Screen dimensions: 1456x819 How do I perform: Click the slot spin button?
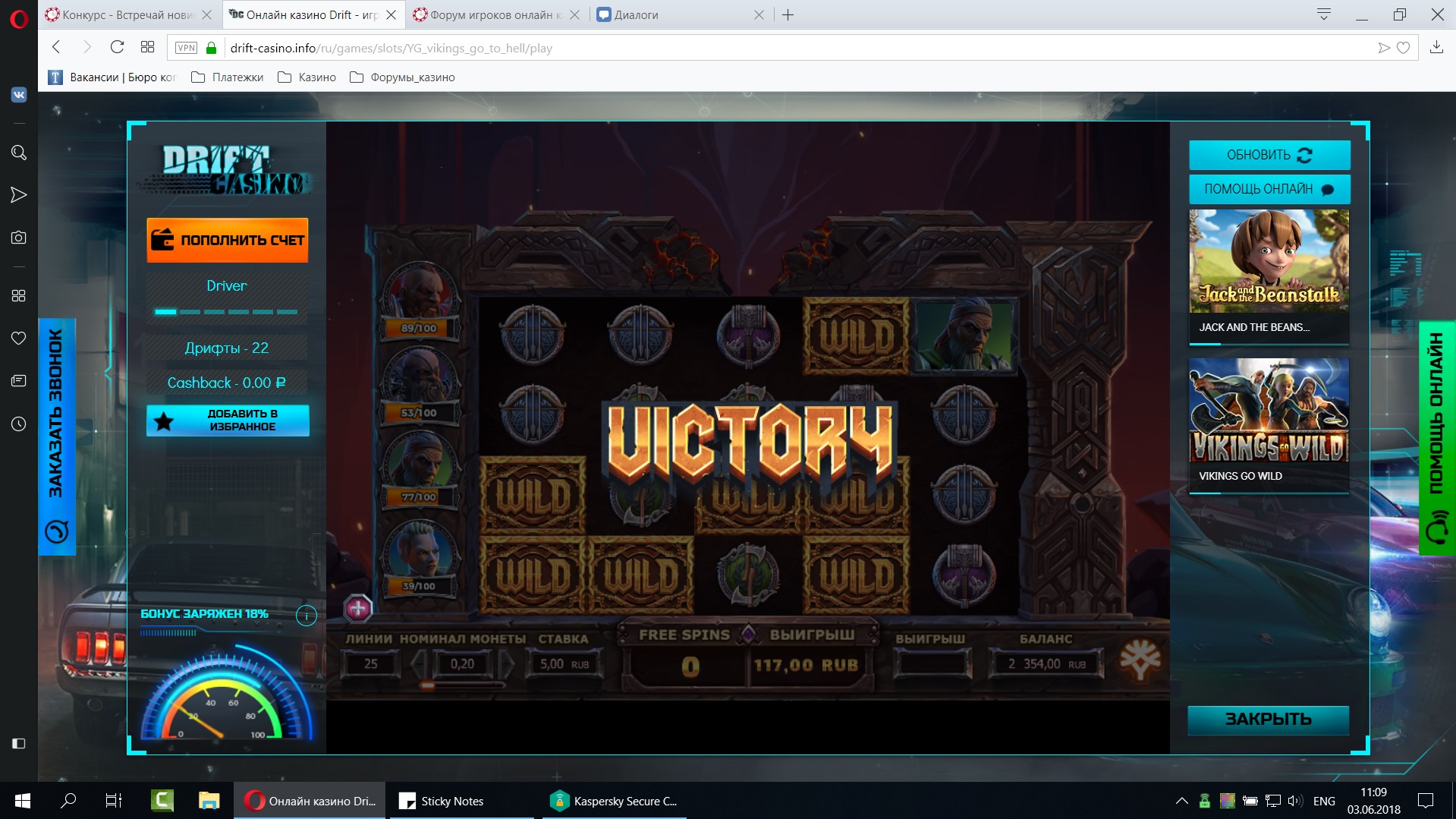pos(1140,660)
